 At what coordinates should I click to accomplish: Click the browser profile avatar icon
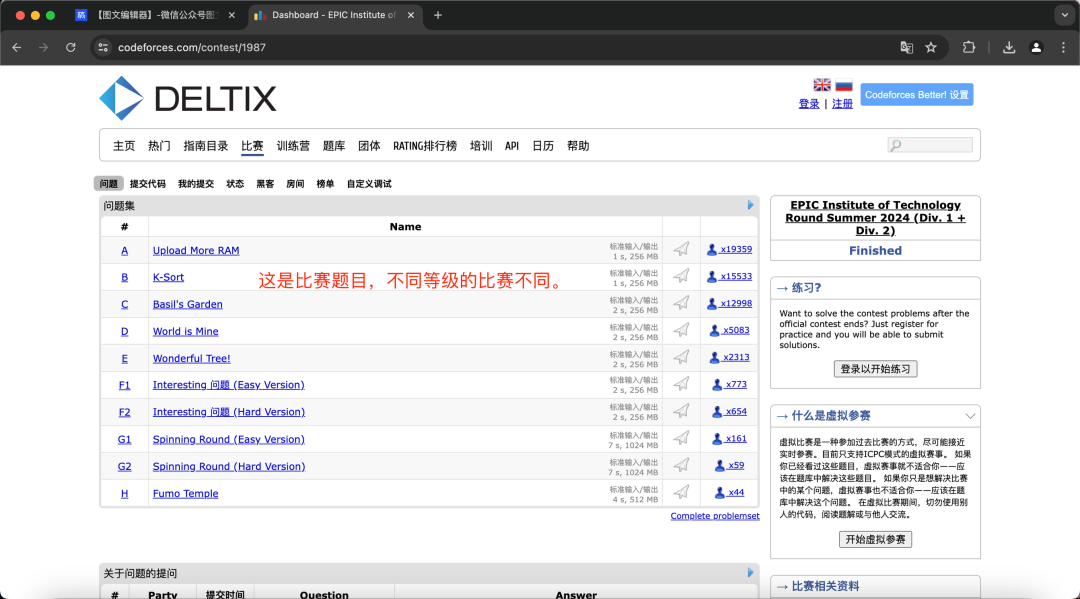point(1036,46)
